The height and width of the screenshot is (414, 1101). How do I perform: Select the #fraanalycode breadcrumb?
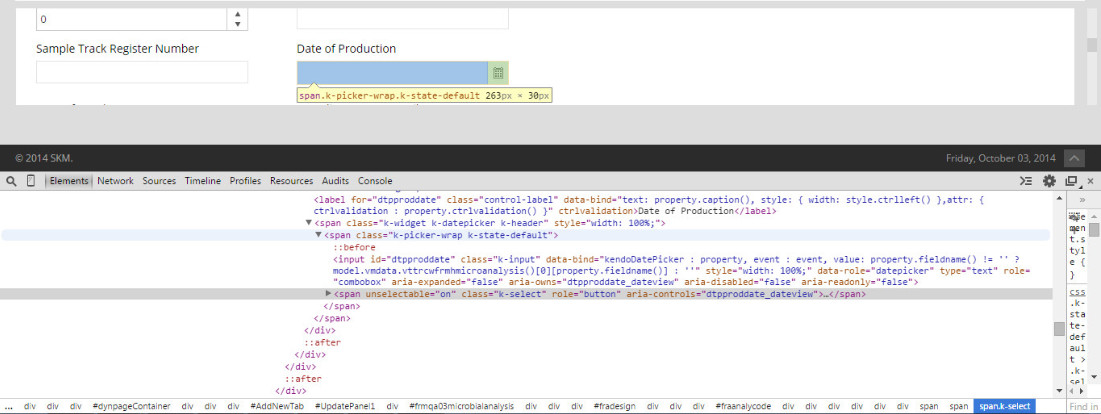(x=743, y=406)
